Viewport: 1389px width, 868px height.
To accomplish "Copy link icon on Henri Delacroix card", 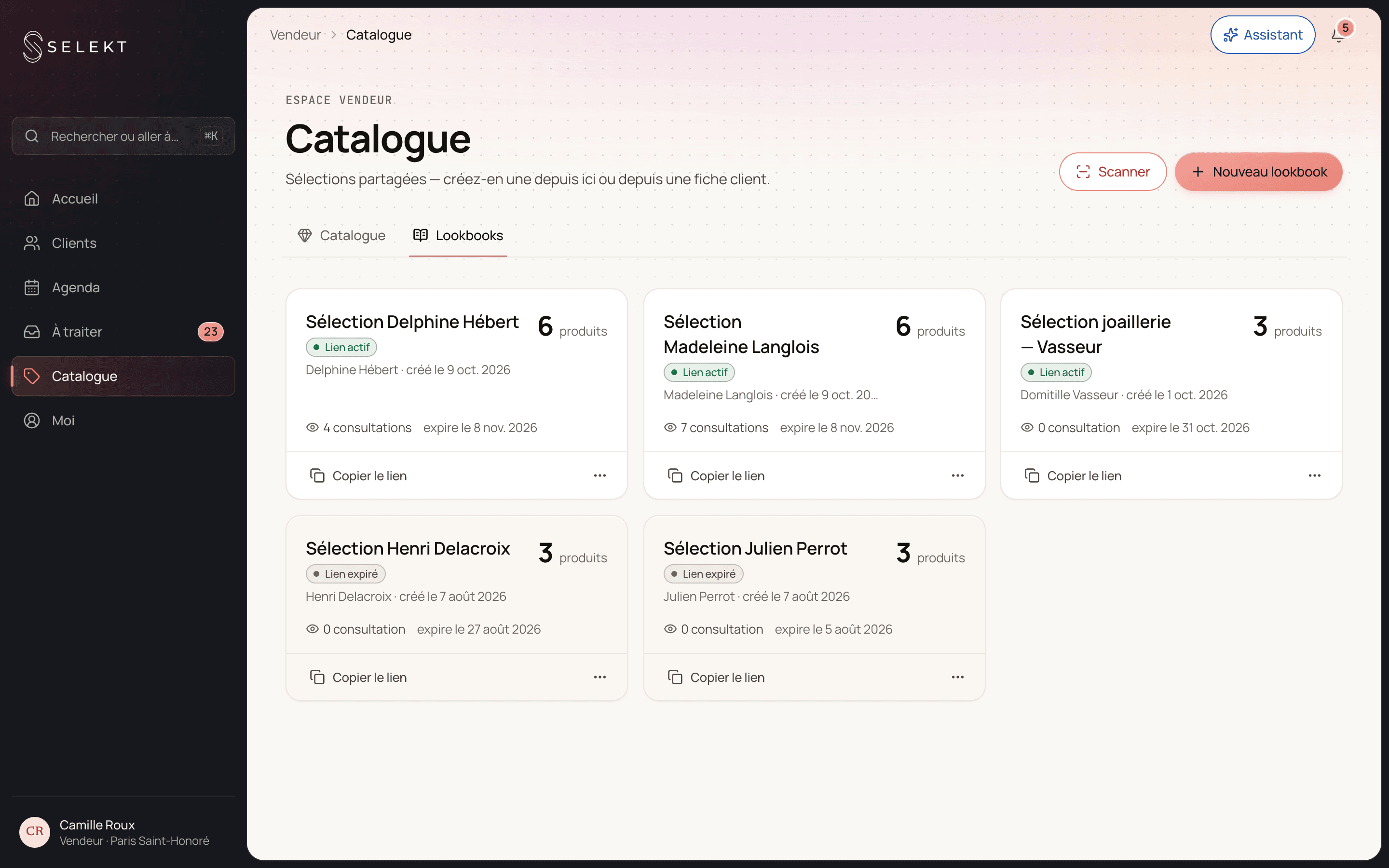I will pyautogui.click(x=317, y=677).
